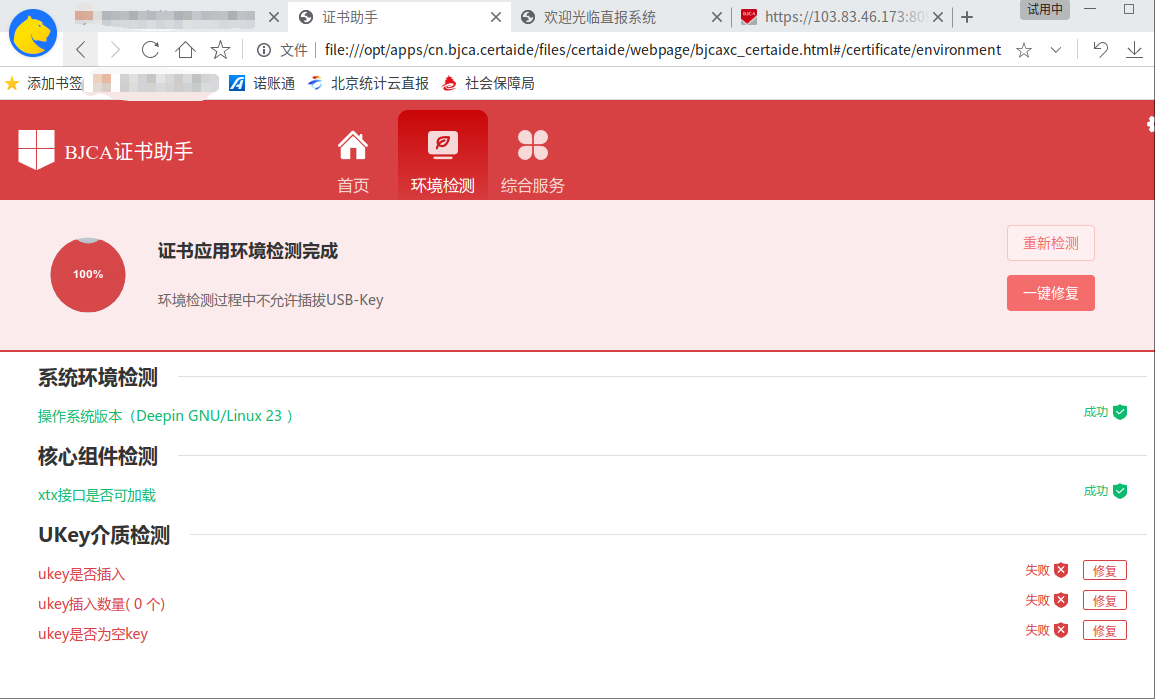This screenshot has height=699, width=1155.
Task: Open the 社会保障局 bookmark
Action: 488,83
